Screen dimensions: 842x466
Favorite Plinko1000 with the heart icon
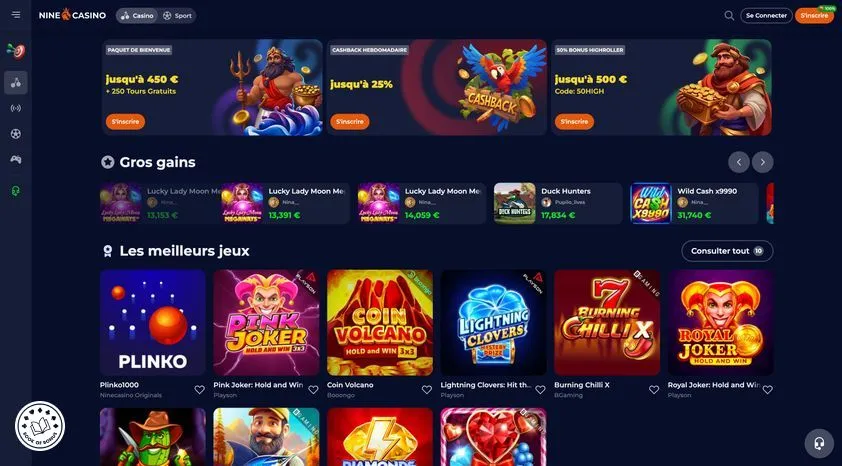199,390
